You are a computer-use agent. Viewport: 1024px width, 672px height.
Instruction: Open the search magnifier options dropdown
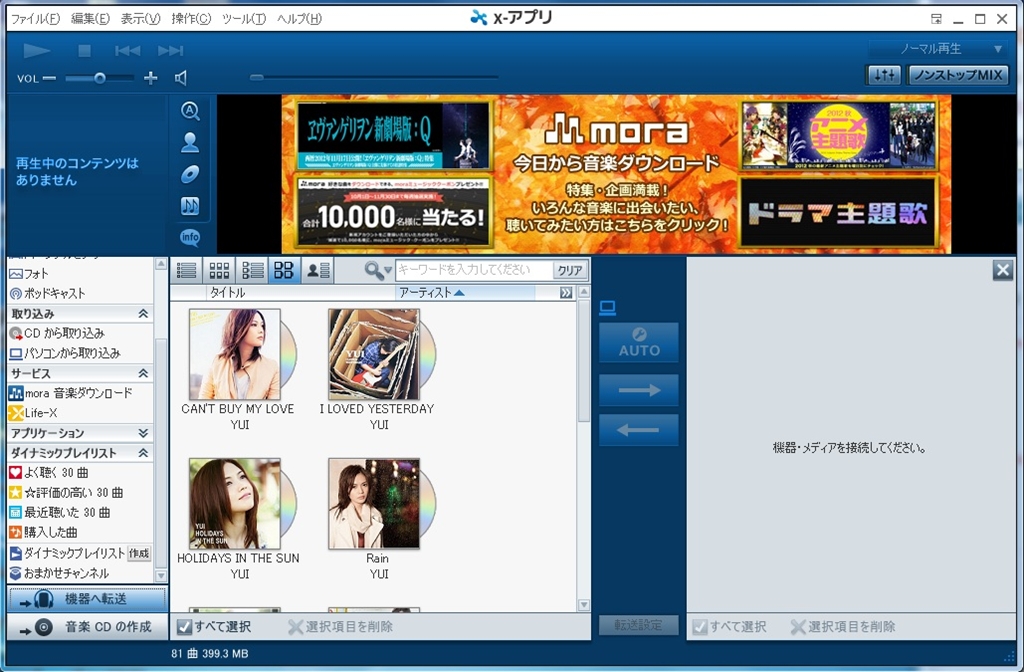tap(378, 270)
